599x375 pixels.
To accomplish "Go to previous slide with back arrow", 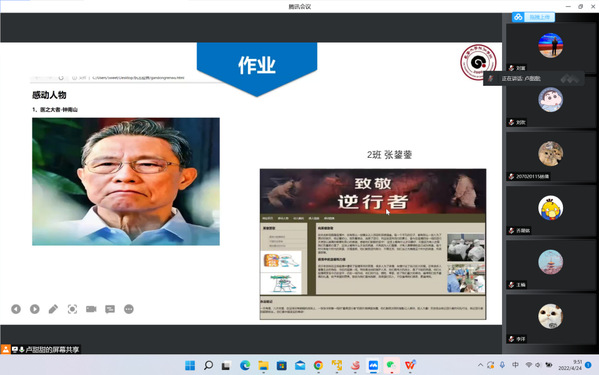I will click(16, 309).
